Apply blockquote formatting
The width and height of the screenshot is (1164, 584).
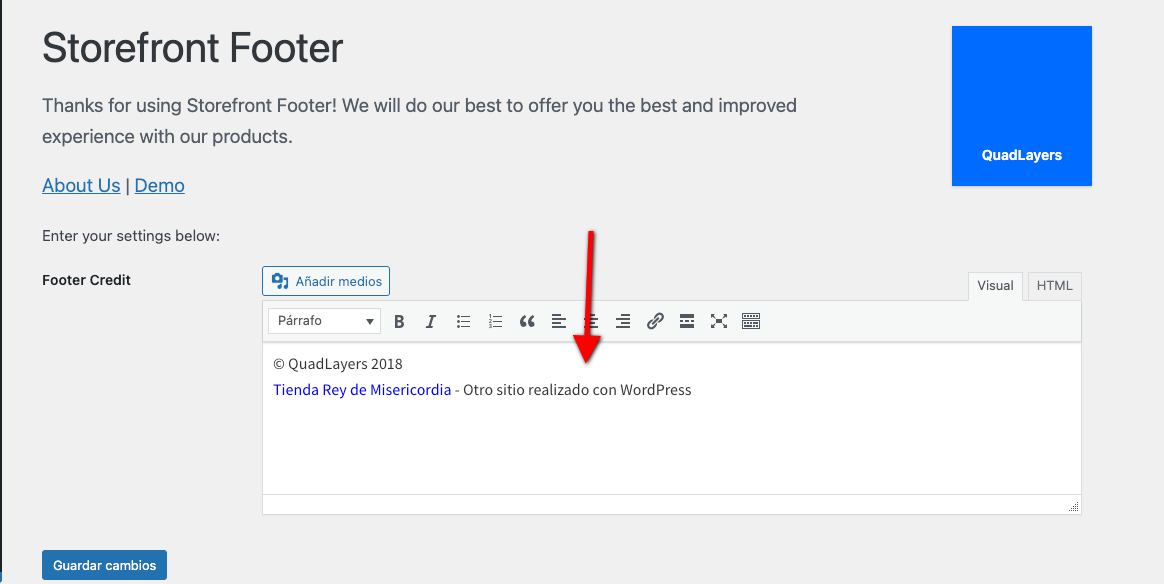(x=527, y=321)
